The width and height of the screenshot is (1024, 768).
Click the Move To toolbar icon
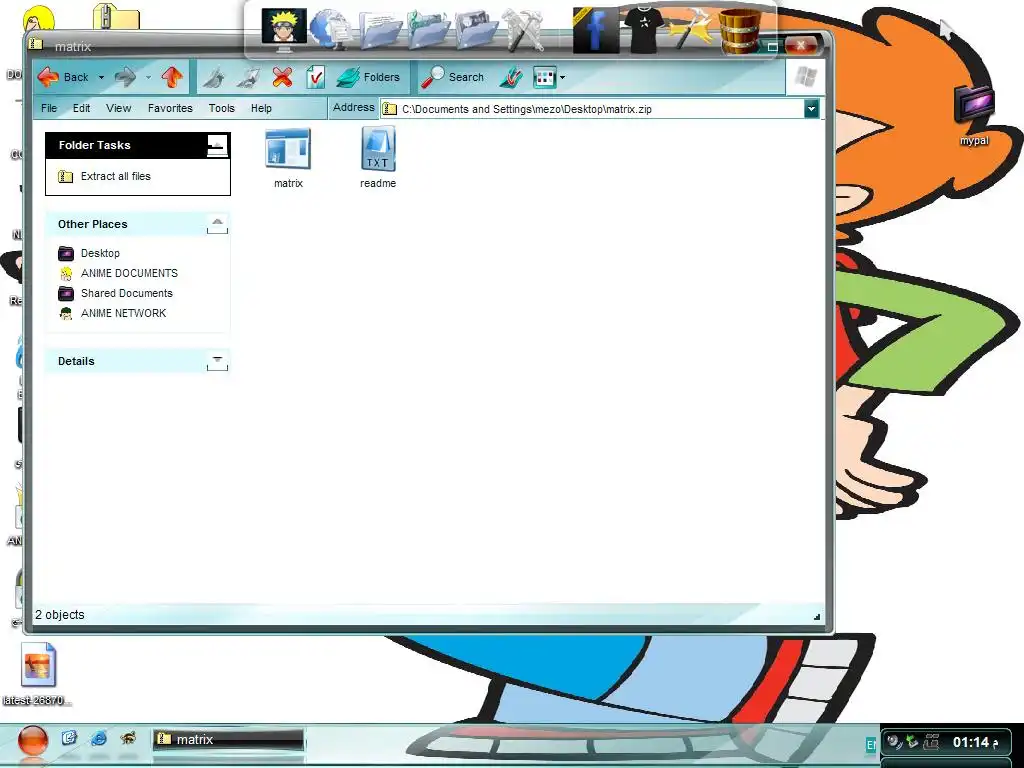point(214,78)
